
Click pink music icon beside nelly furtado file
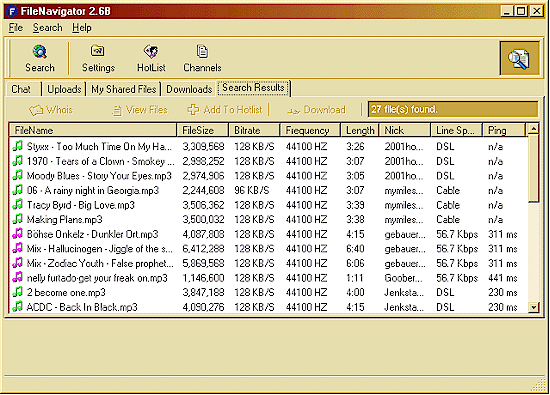pyautogui.click(x=18, y=277)
